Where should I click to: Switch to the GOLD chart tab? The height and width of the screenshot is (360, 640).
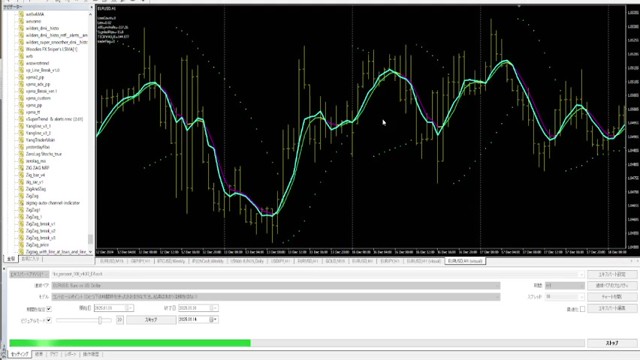click(x=335, y=261)
